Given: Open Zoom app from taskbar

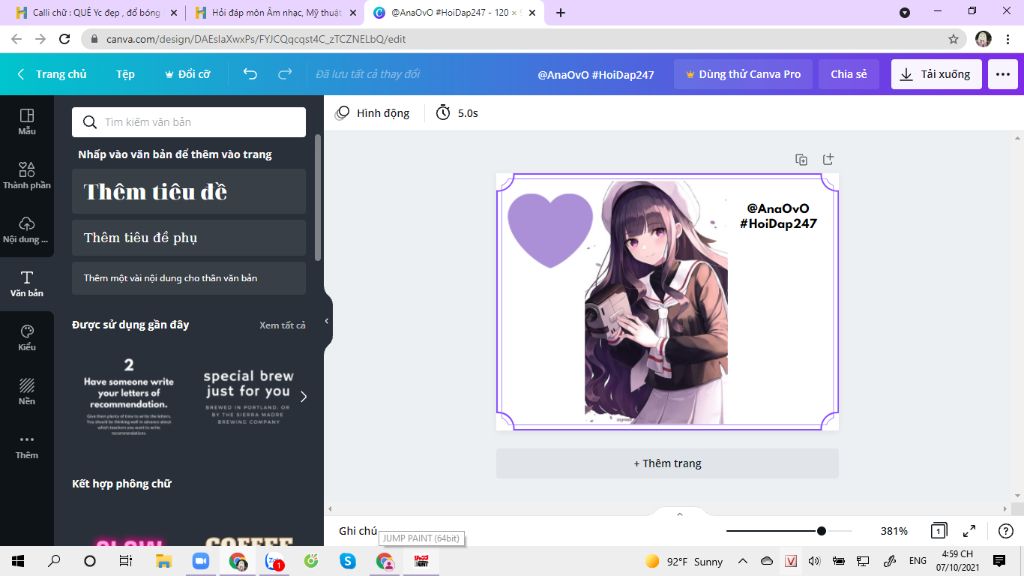Looking at the screenshot, I should pos(200,561).
